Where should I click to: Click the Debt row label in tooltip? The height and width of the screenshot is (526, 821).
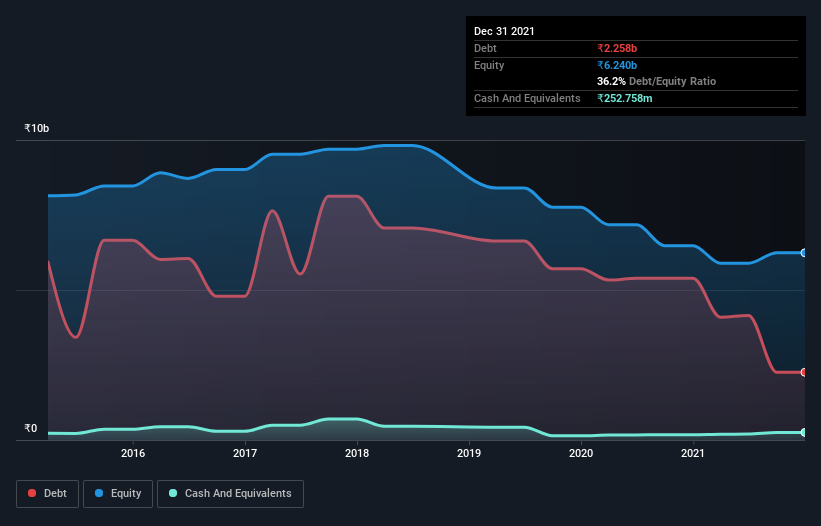[485, 48]
